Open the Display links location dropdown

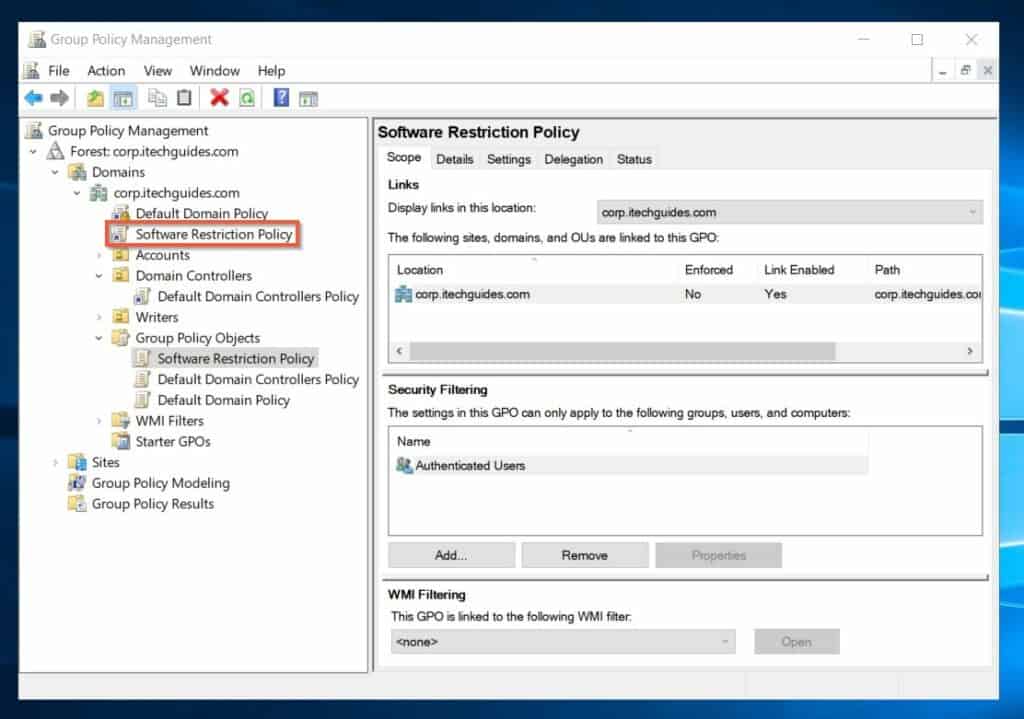pos(973,212)
